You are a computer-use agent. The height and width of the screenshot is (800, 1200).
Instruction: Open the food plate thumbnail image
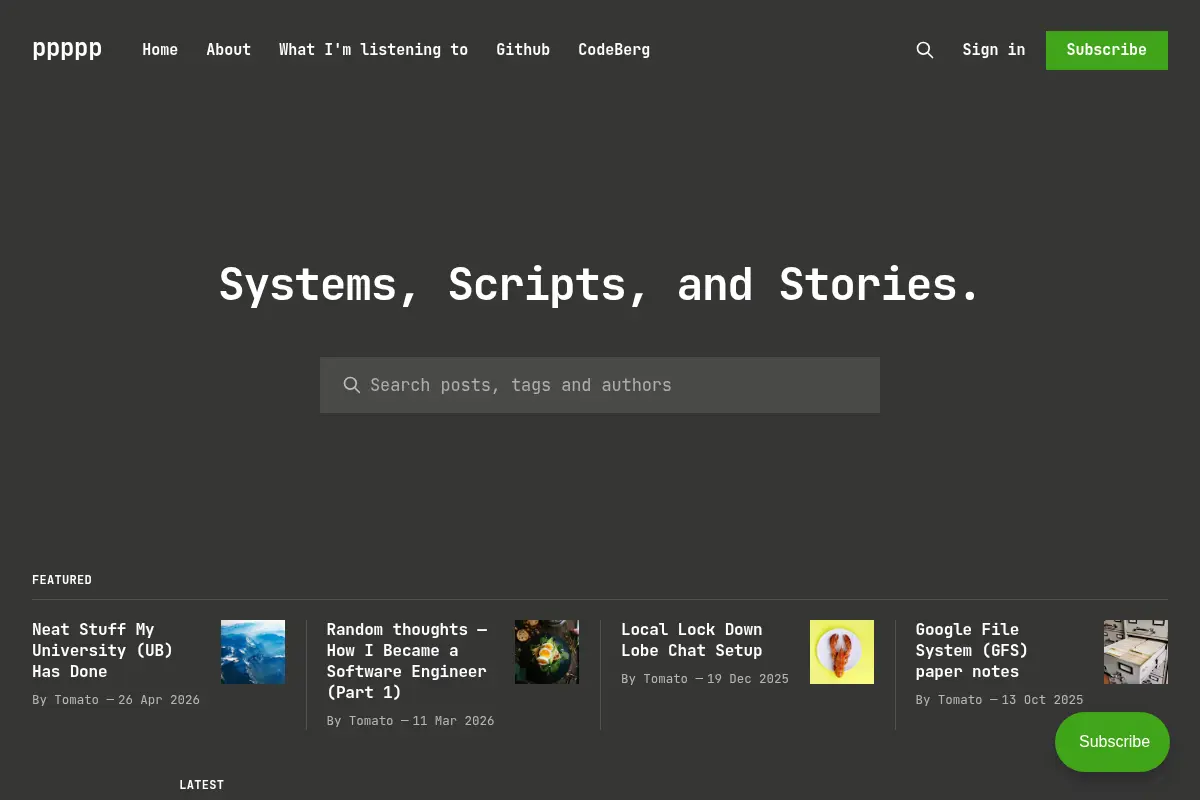(547, 652)
